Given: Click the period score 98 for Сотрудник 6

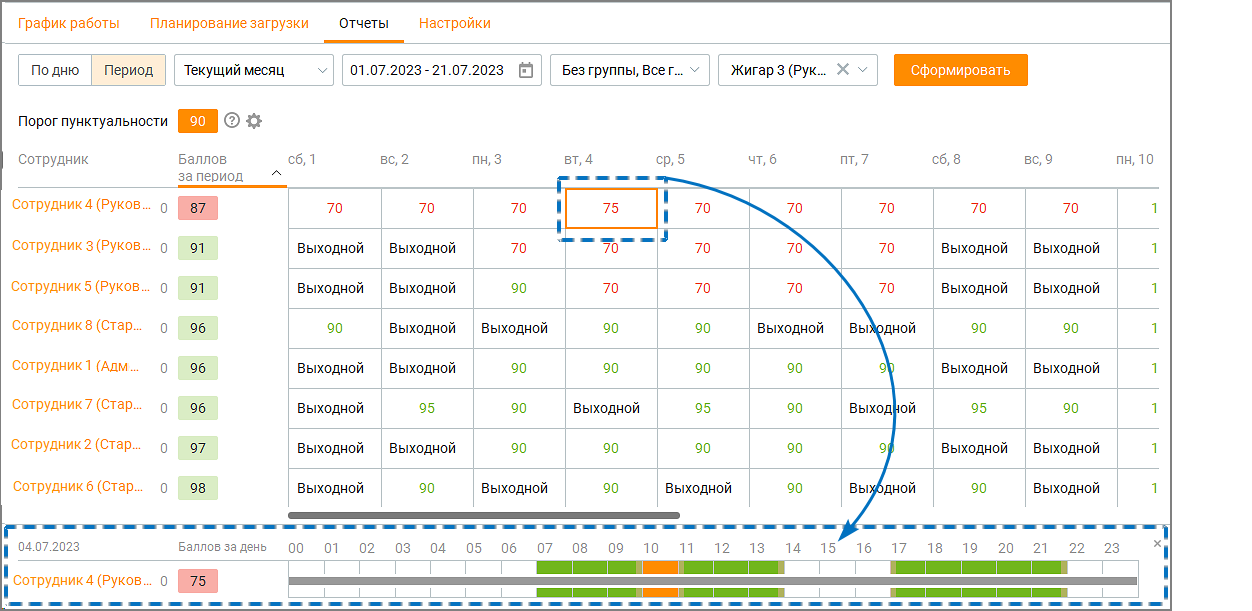Looking at the screenshot, I should coord(198,488).
